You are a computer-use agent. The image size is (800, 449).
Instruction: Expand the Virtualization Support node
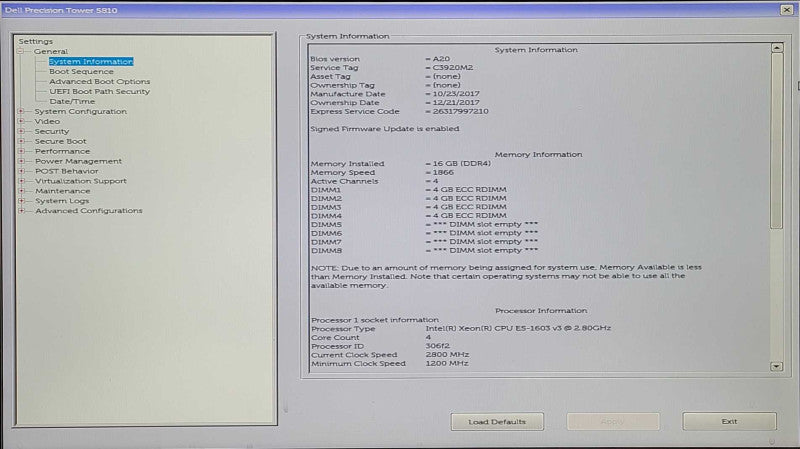pyautogui.click(x=21, y=181)
